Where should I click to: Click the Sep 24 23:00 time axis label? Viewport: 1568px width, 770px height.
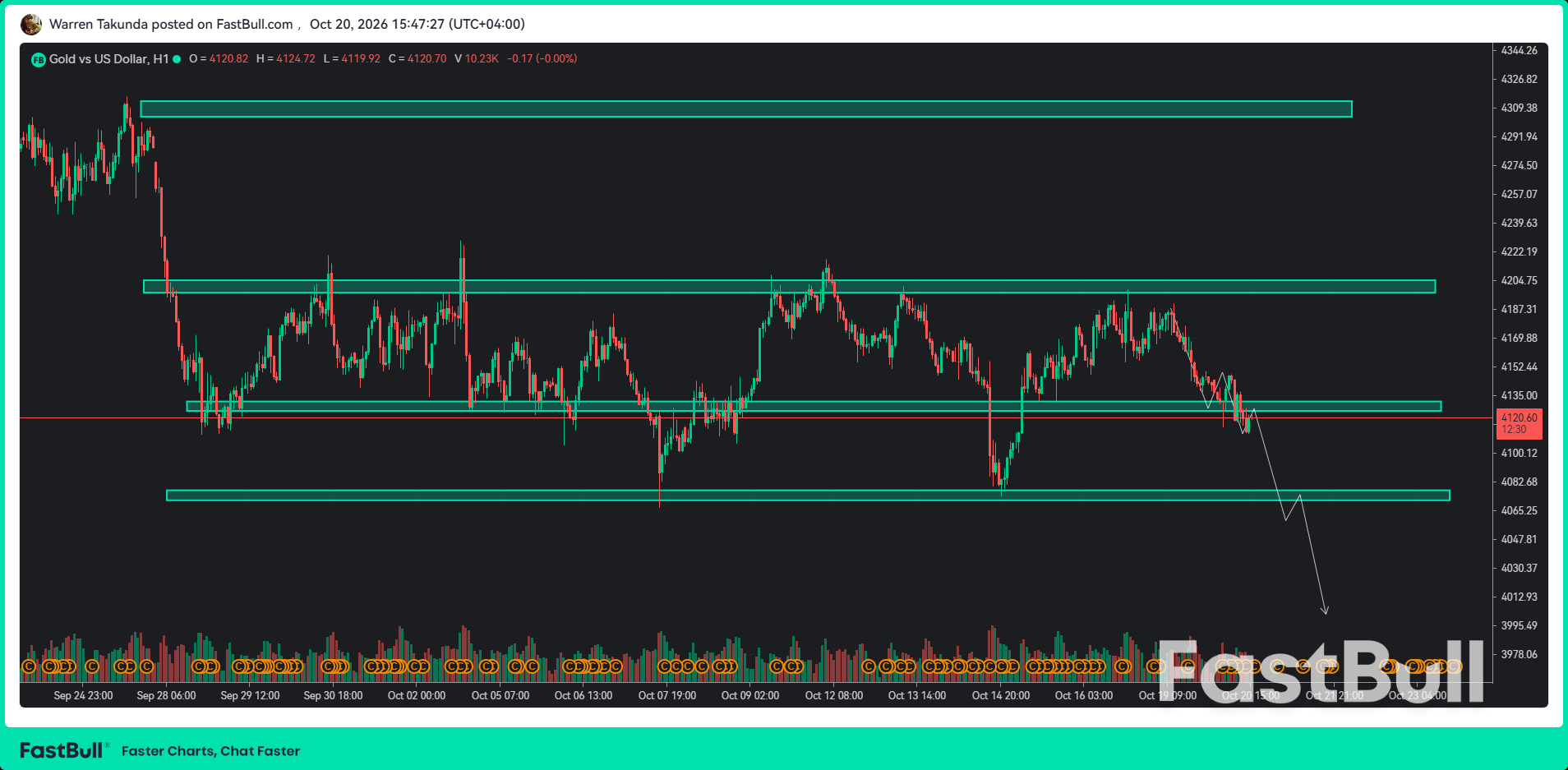pyautogui.click(x=83, y=696)
